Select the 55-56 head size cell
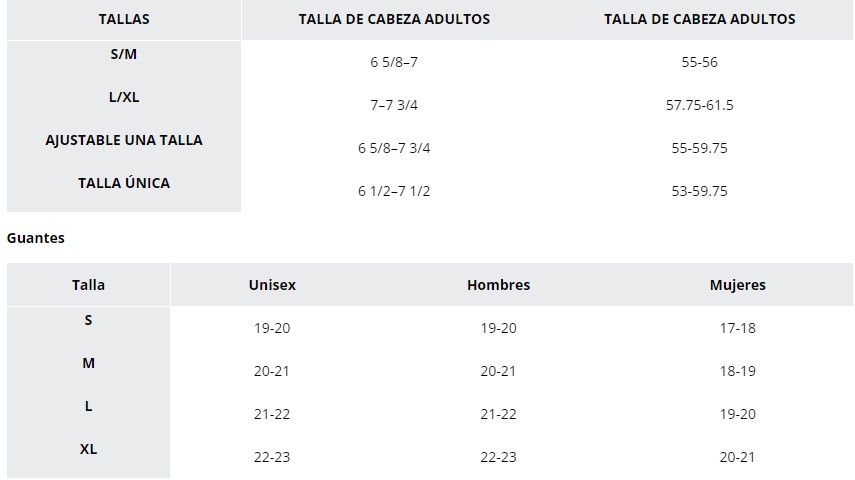 point(700,62)
